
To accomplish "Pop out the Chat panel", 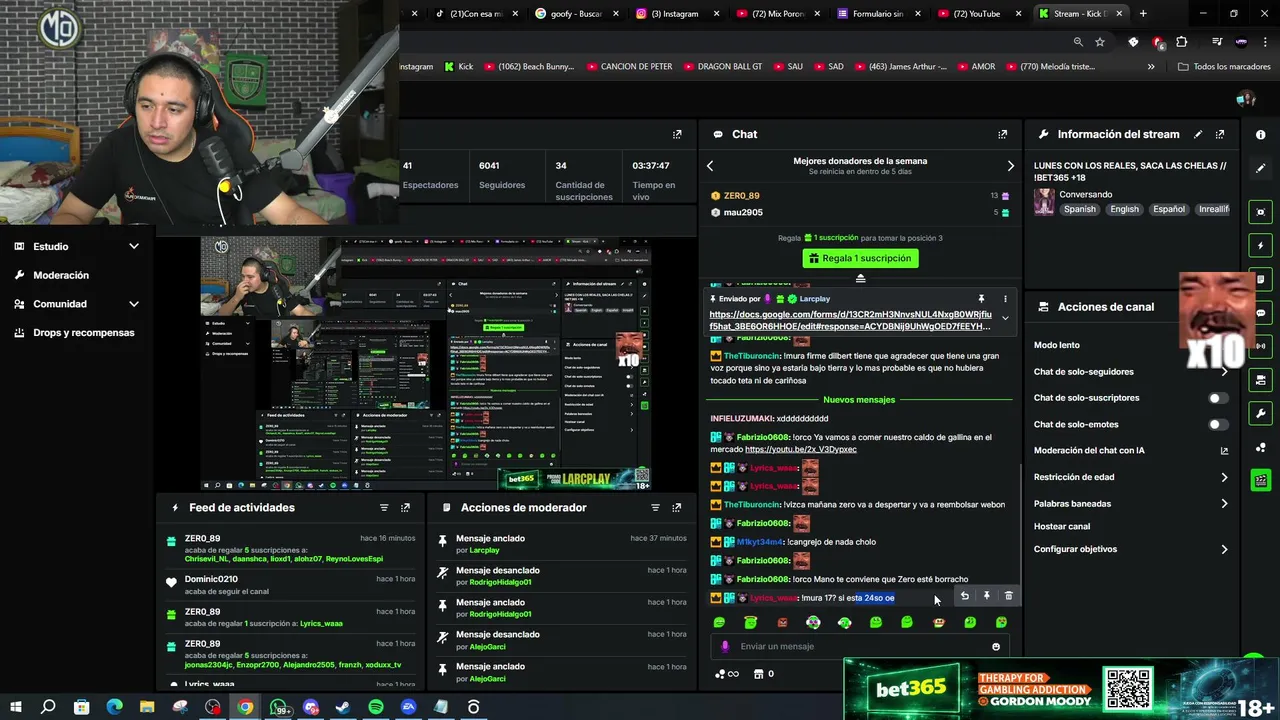I will (x=1003, y=134).
